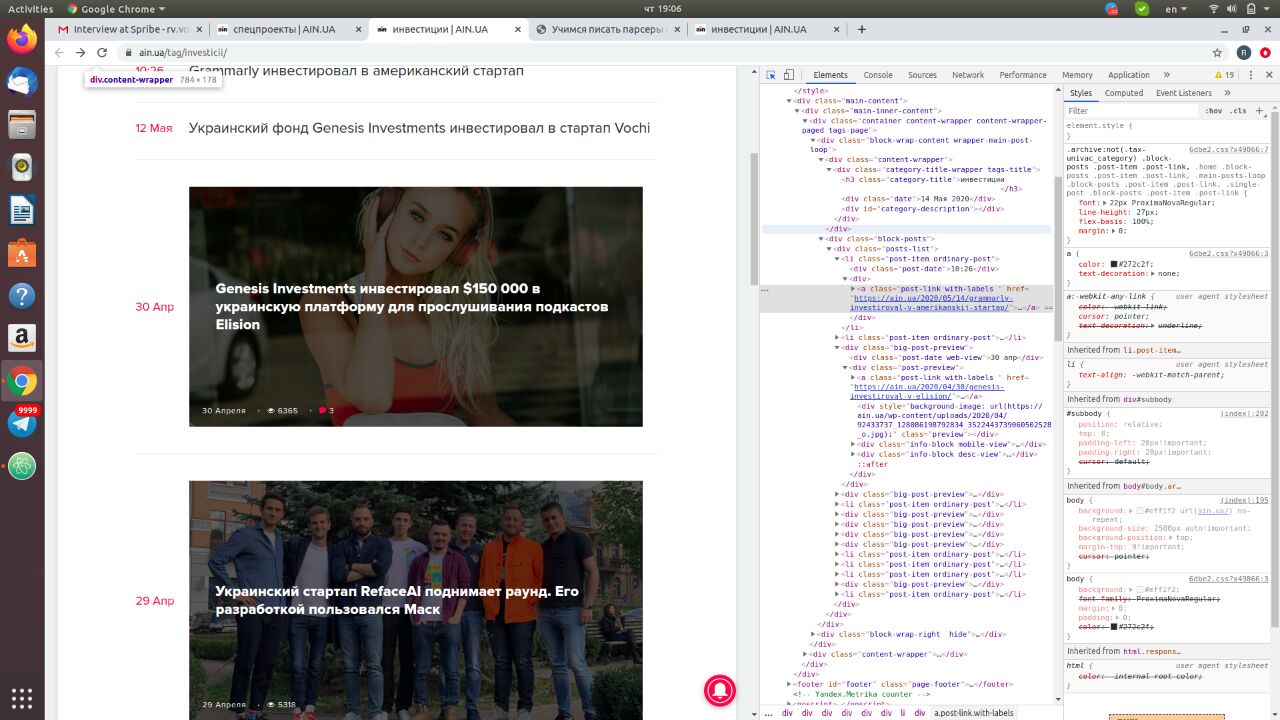Viewport: 1280px width, 720px height.
Task: Bookmark this page with the star icon
Action: [x=1217, y=52]
